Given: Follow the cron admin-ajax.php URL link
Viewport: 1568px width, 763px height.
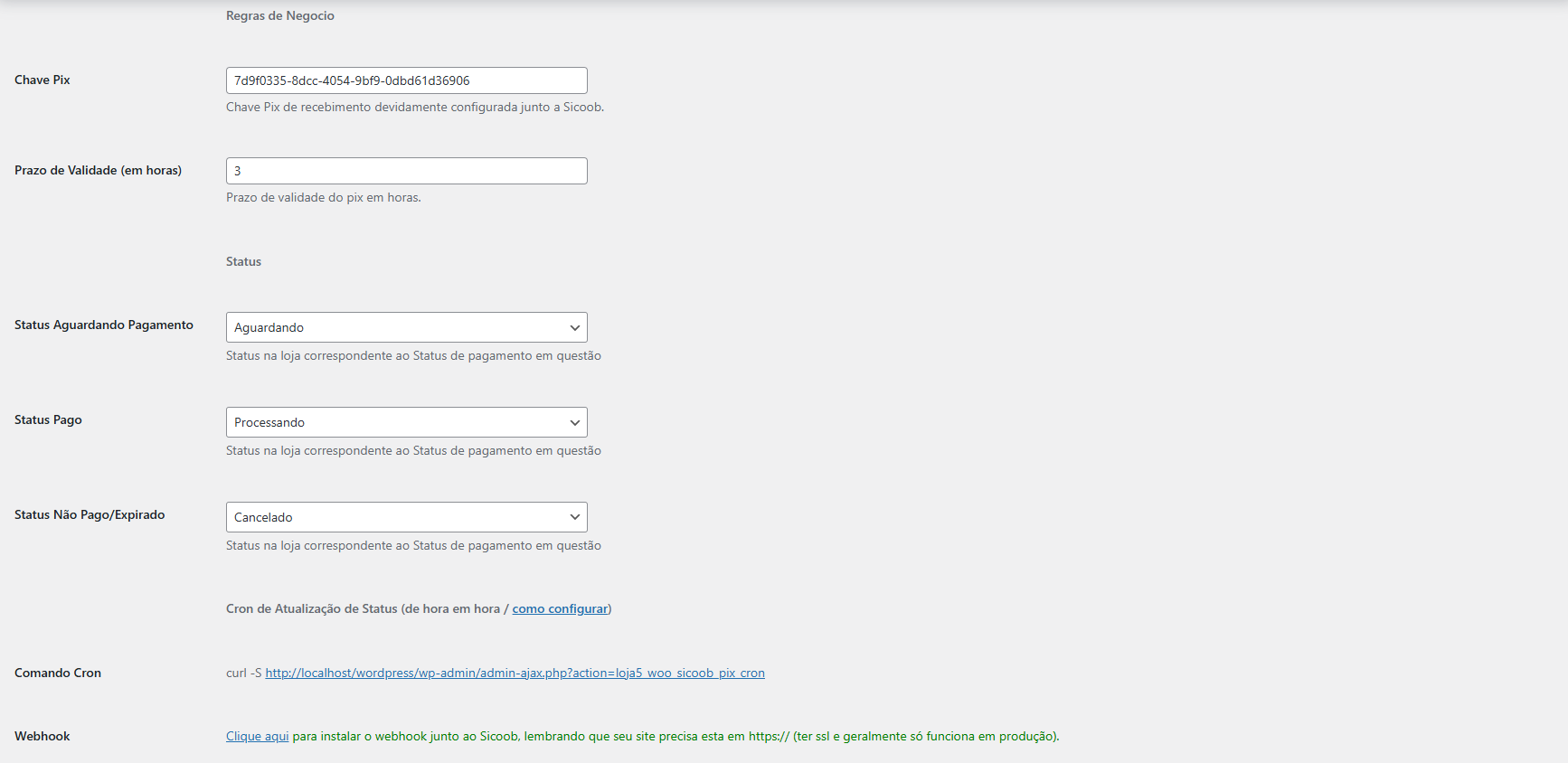Looking at the screenshot, I should [x=515, y=674].
